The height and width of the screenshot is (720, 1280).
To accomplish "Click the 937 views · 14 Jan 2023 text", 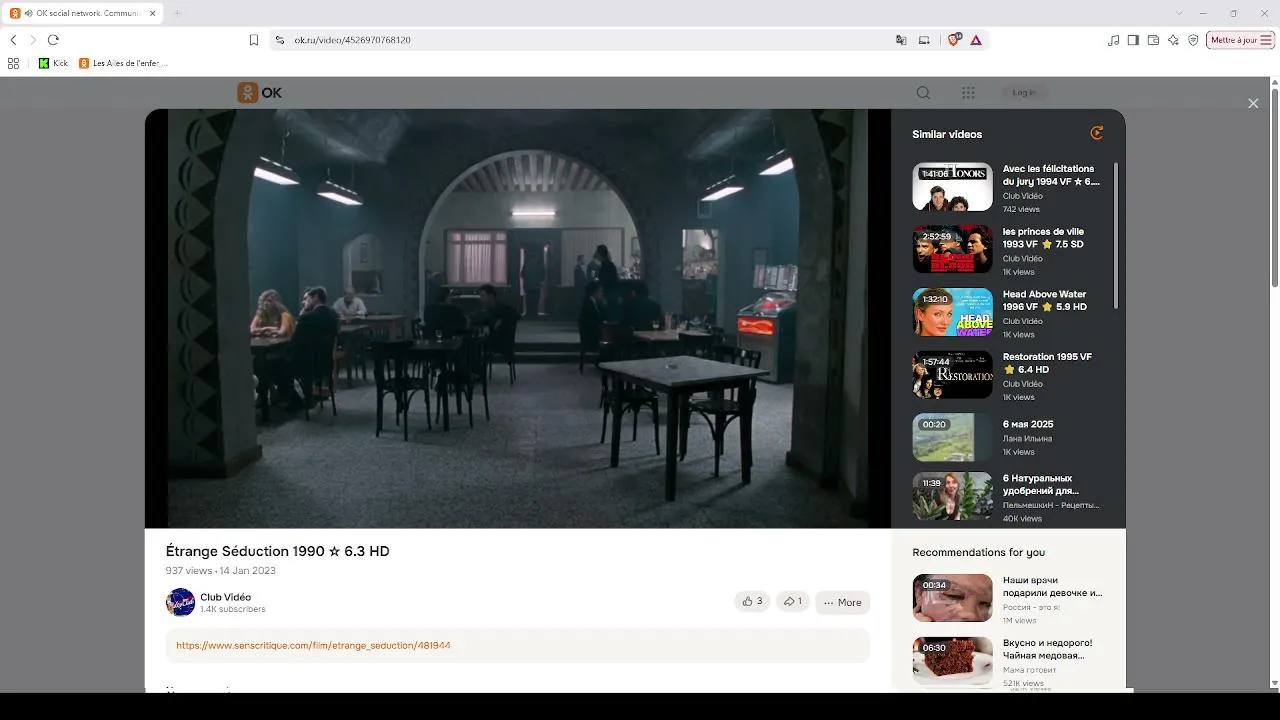I will tap(221, 571).
